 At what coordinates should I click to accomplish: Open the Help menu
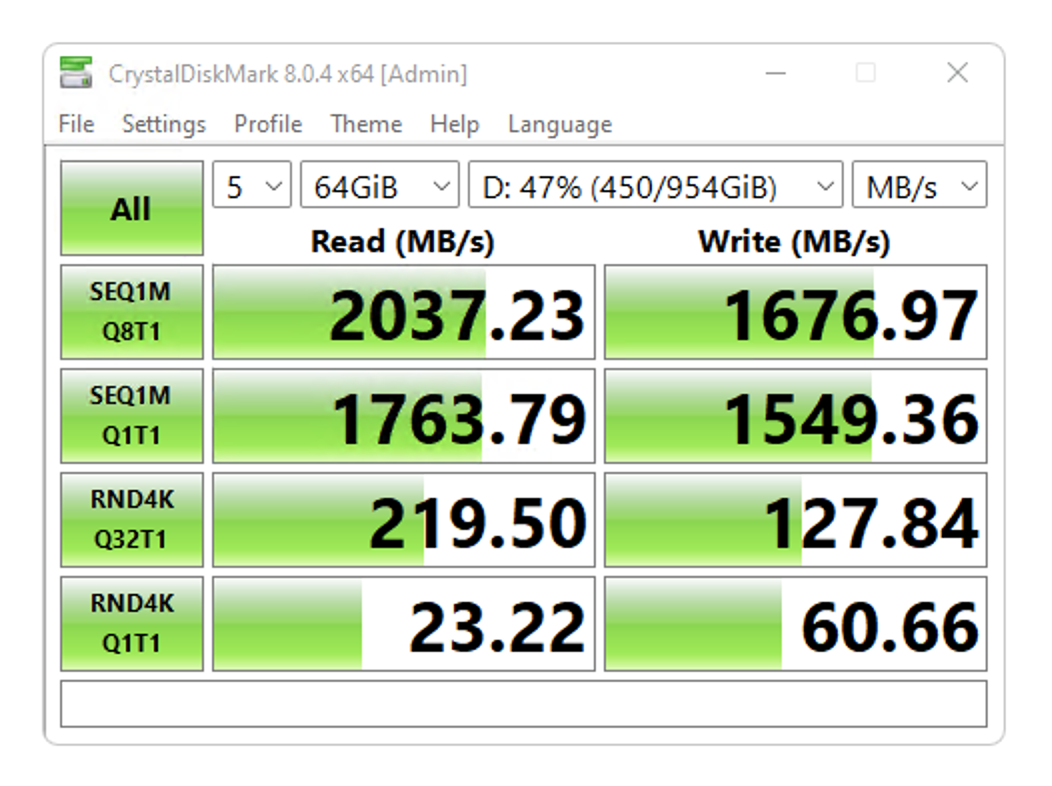(x=454, y=124)
